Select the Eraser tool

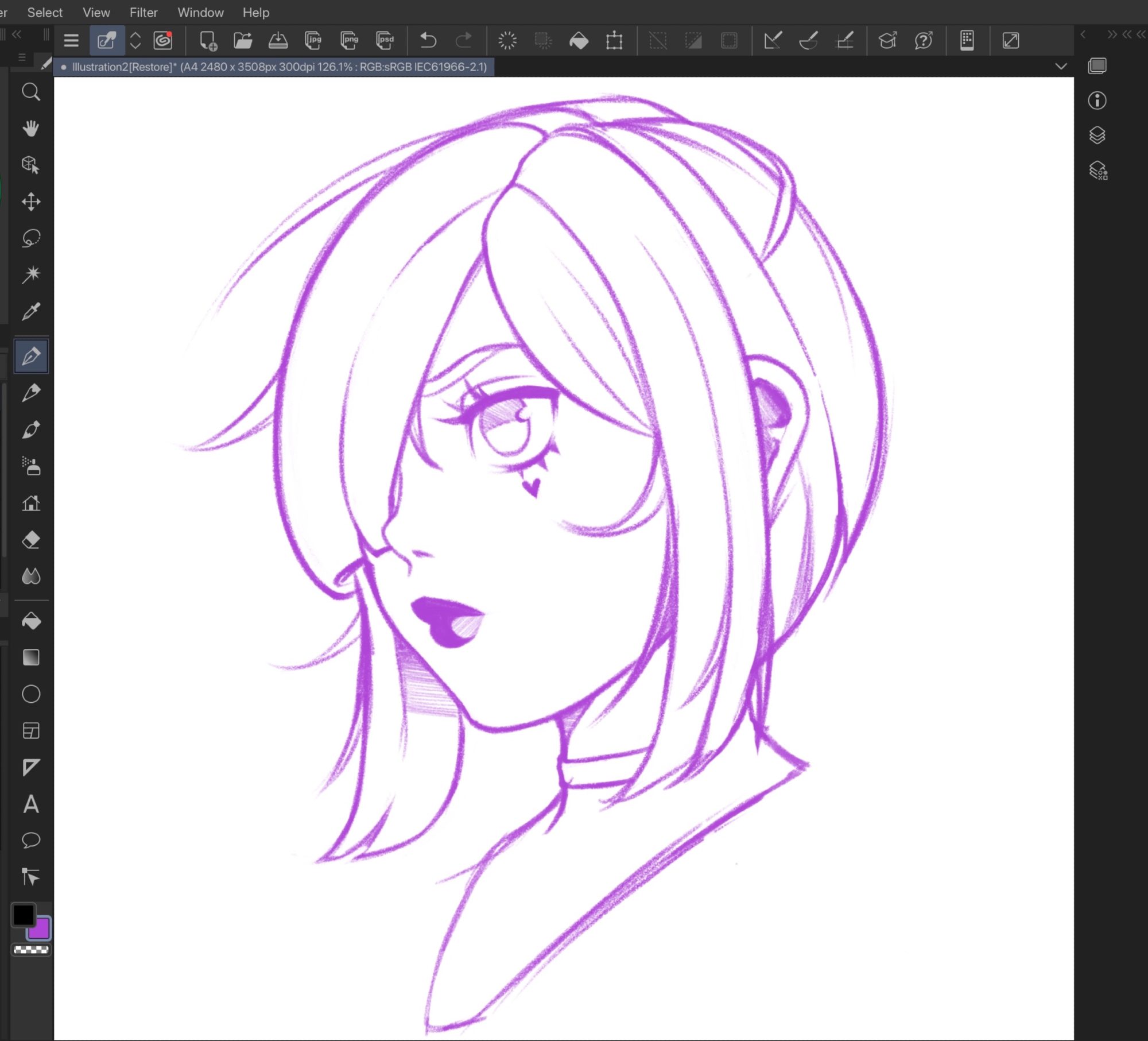click(31, 540)
